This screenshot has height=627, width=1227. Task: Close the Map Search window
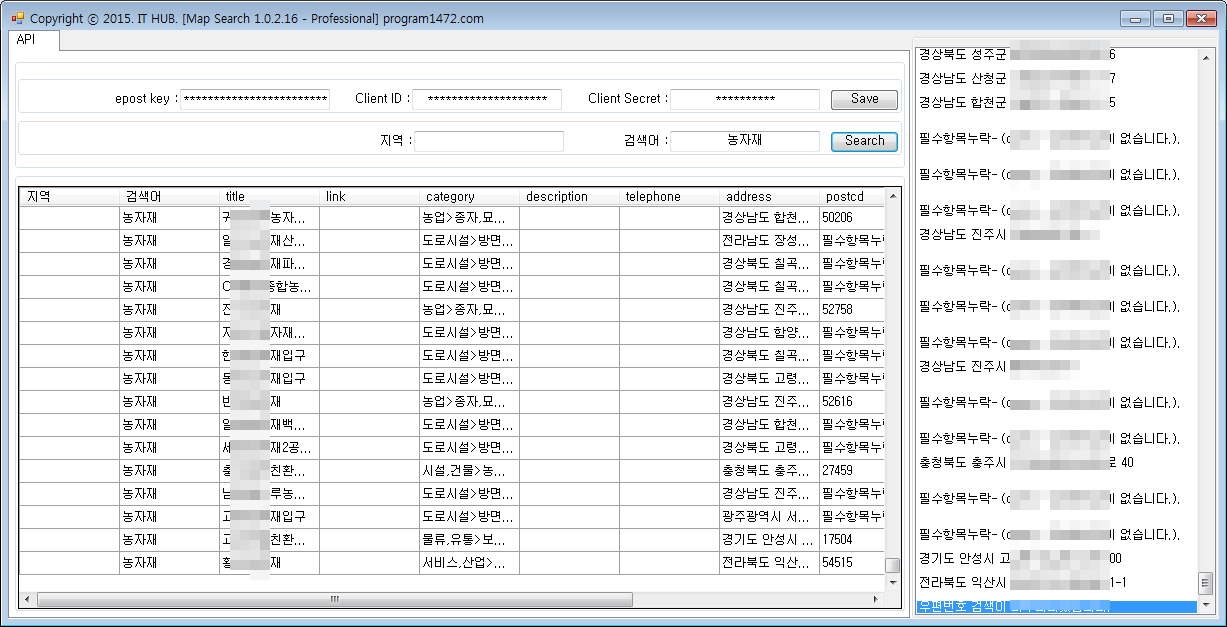click(x=1199, y=18)
